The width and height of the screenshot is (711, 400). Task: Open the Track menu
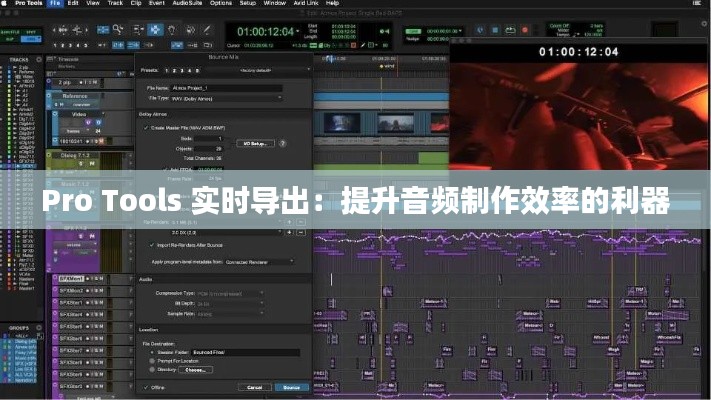tap(115, 3)
